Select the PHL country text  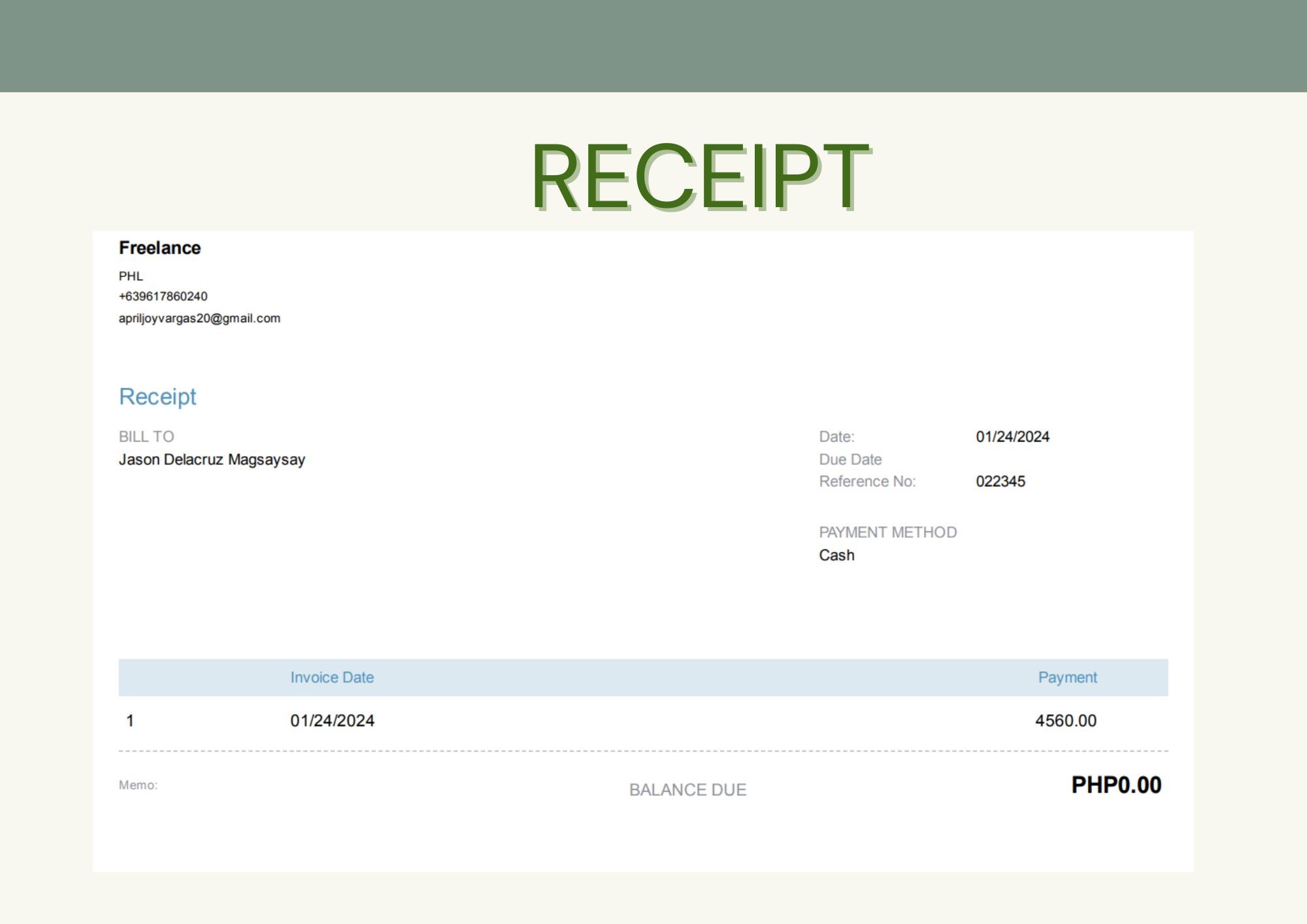click(131, 276)
